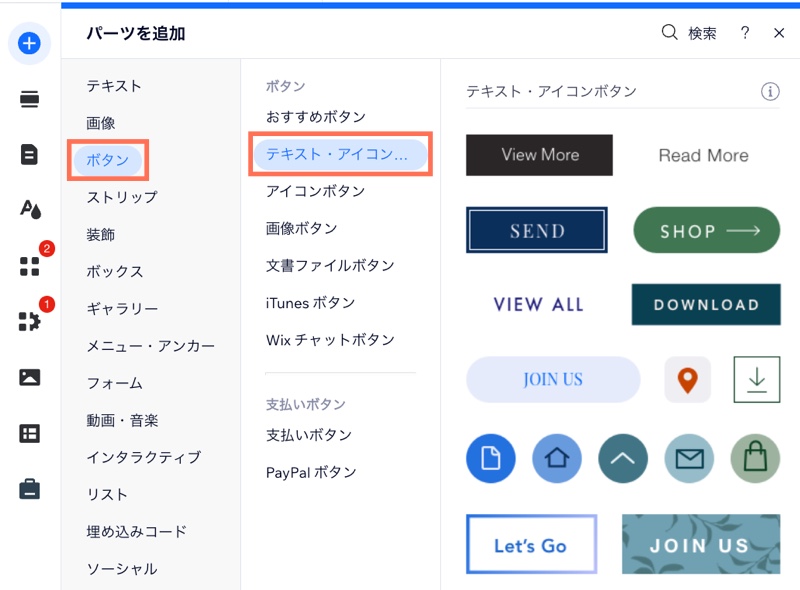The width and height of the screenshot is (800, 590).
Task: Pick the Read More text button design
Action: (704, 156)
